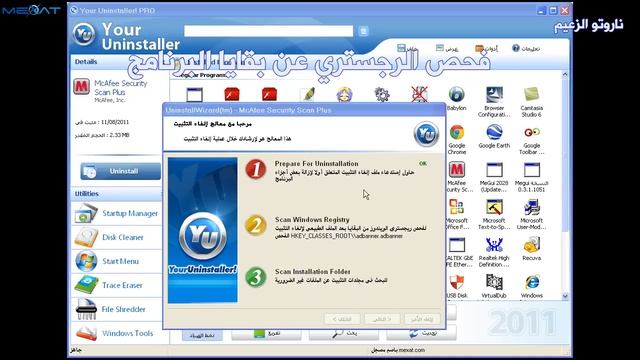
Task: Click the McAfee icon in Details panel
Action: pyautogui.click(x=82, y=87)
